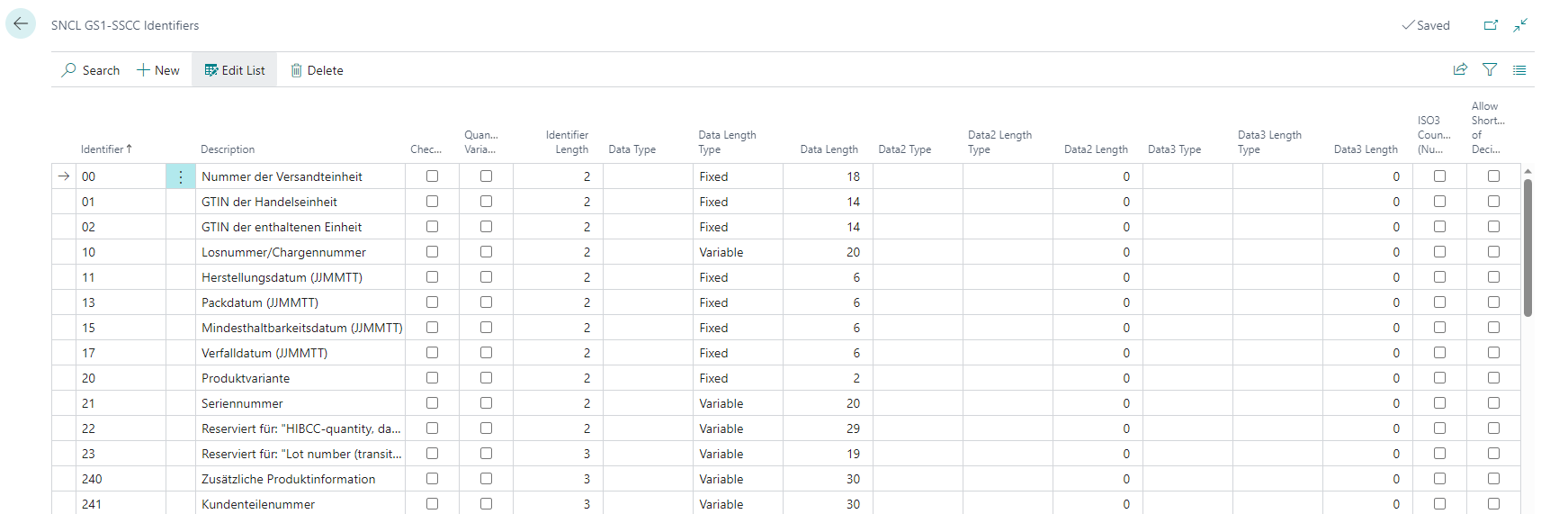This screenshot has height=514, width=1568.
Task: Sort by the Identifier column header
Action: coord(105,149)
